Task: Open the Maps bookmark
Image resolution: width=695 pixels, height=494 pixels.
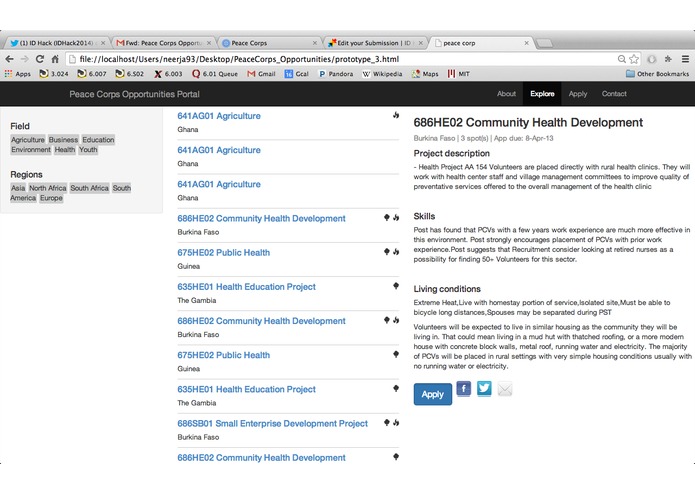Action: click(425, 74)
